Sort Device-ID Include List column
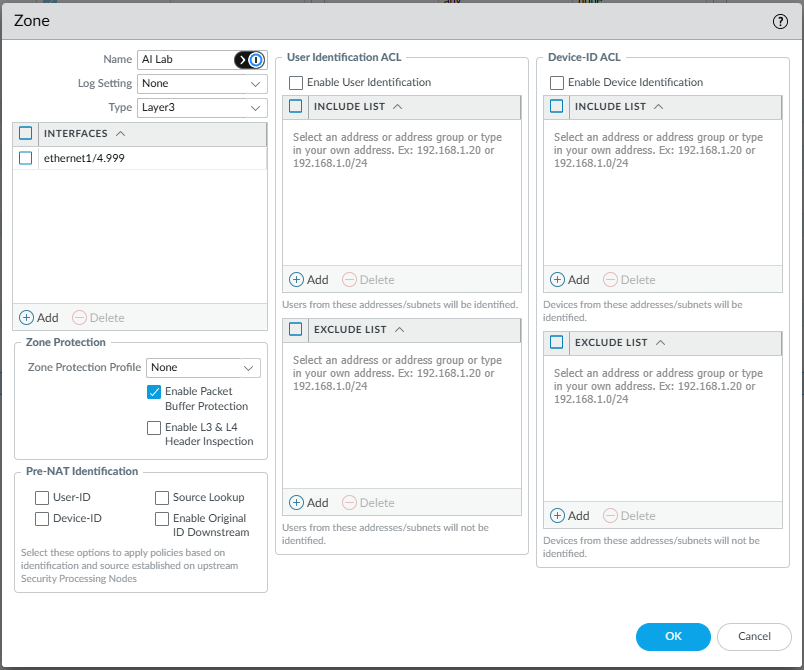 (x=675, y=107)
